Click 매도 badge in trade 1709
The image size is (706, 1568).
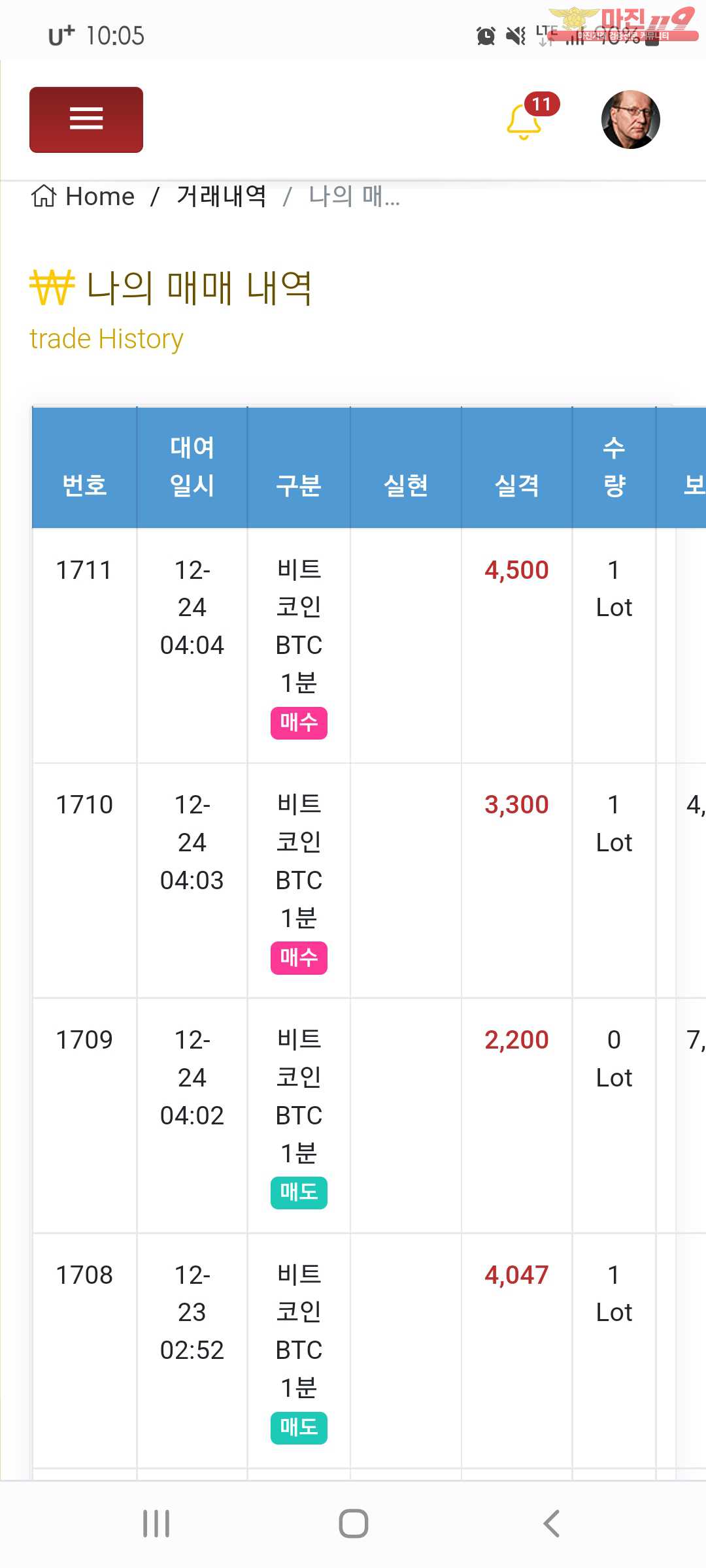299,1193
